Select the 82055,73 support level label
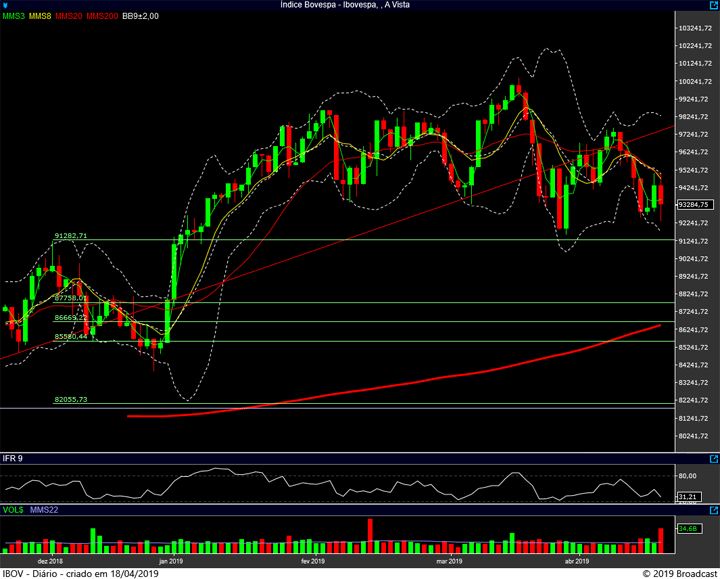The width and height of the screenshot is (720, 579). 70,400
